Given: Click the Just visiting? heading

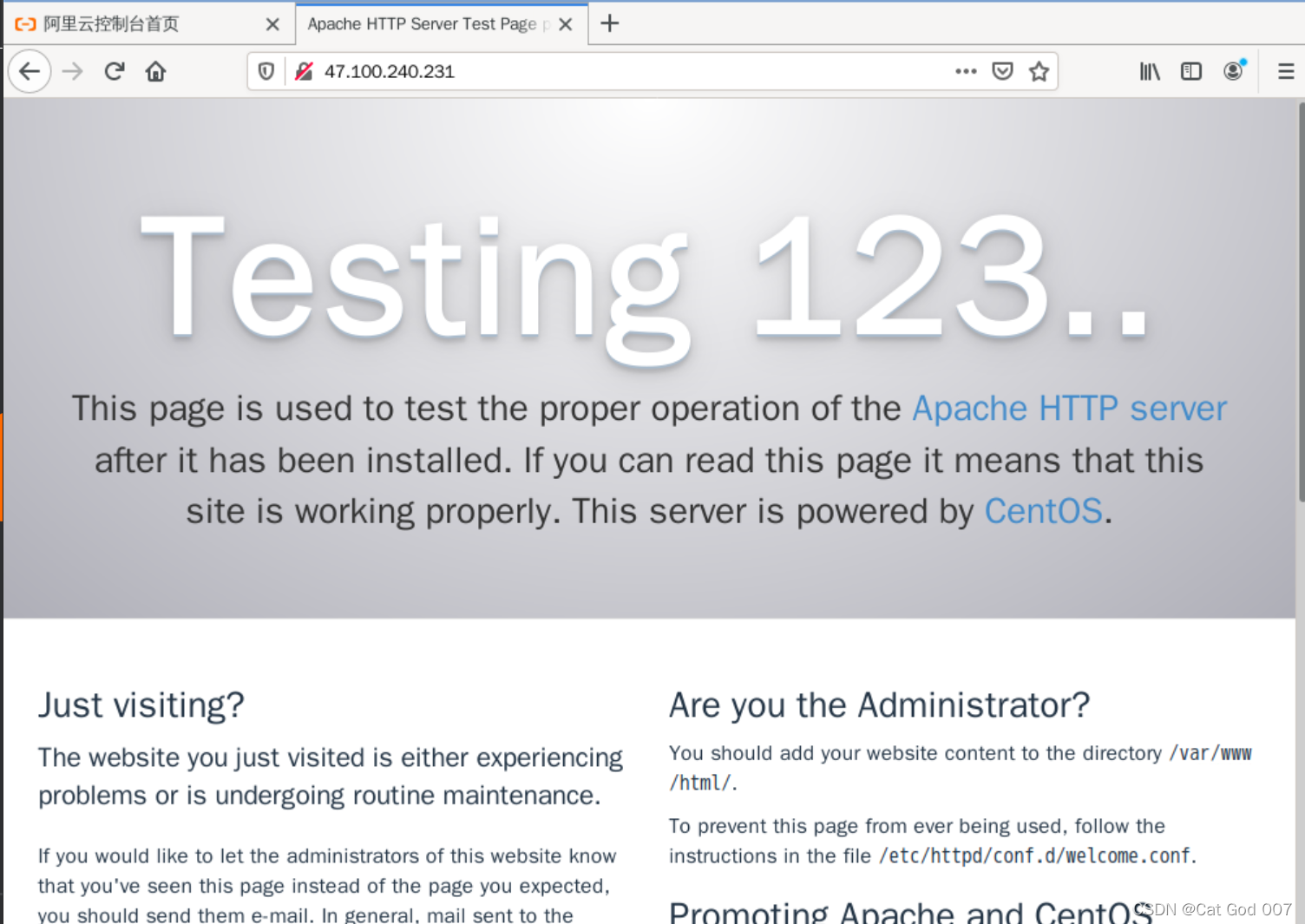Looking at the screenshot, I should point(141,705).
